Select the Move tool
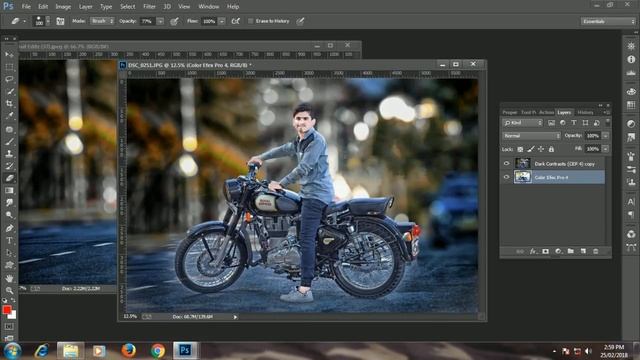Screen dimensions: 640x360 click(9, 54)
